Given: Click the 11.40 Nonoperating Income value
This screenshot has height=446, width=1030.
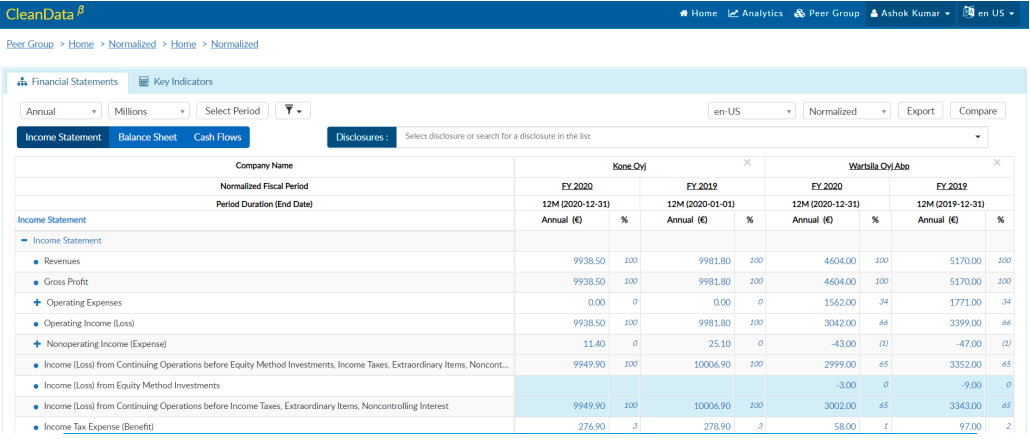Looking at the screenshot, I should [x=593, y=344].
